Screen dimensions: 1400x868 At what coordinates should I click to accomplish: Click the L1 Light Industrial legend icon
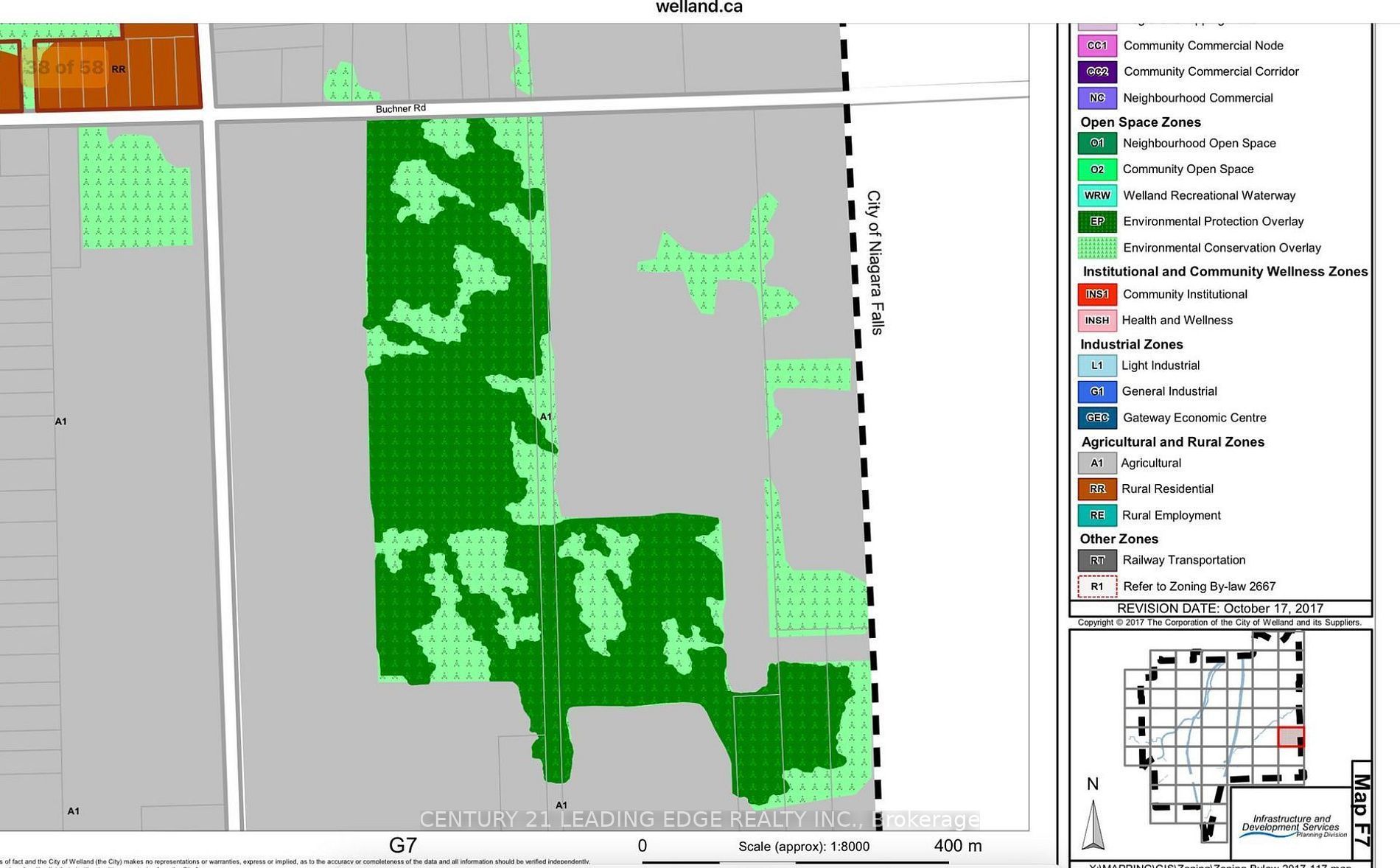pos(1097,365)
